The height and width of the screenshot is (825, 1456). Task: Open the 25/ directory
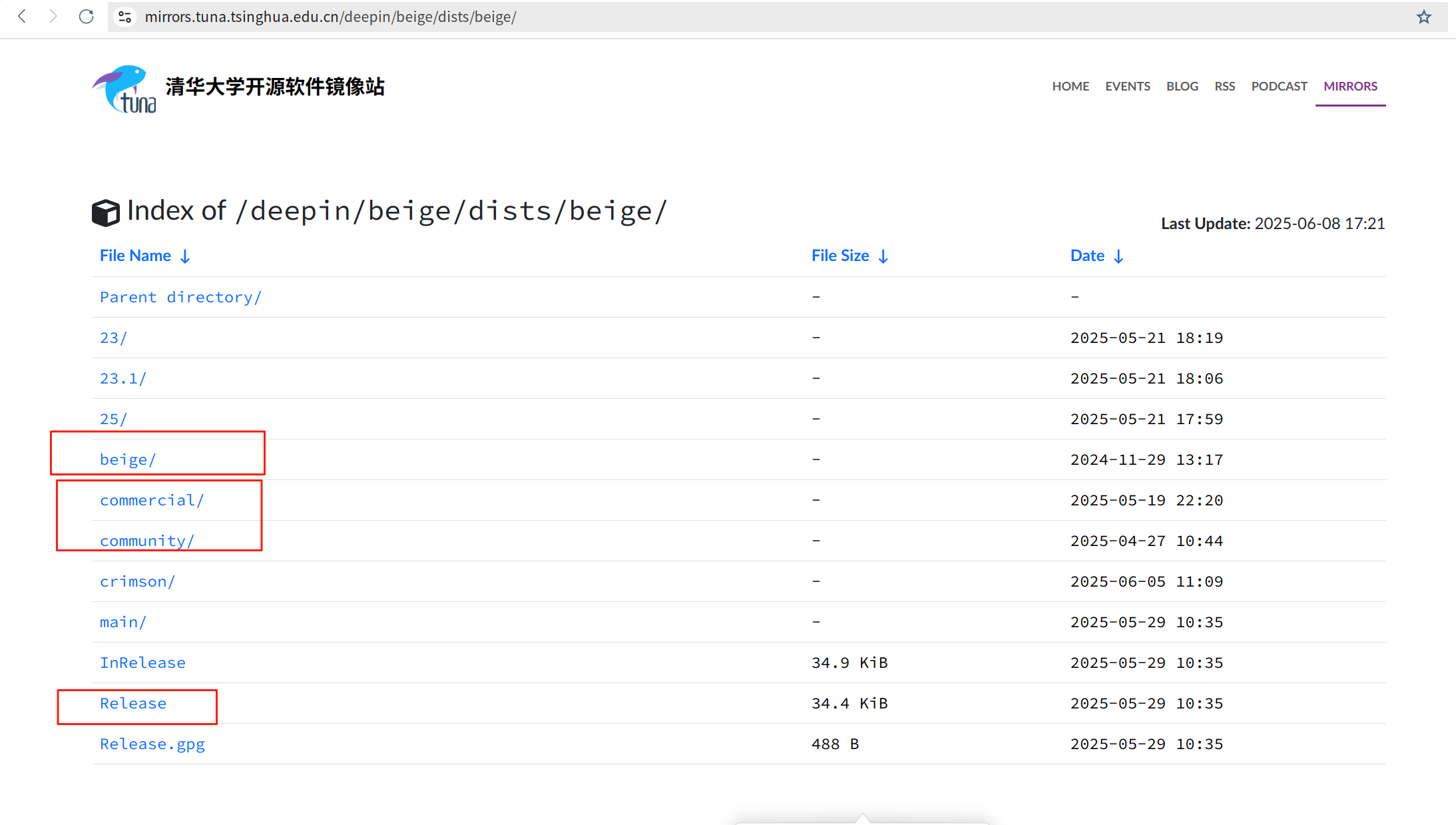point(113,419)
